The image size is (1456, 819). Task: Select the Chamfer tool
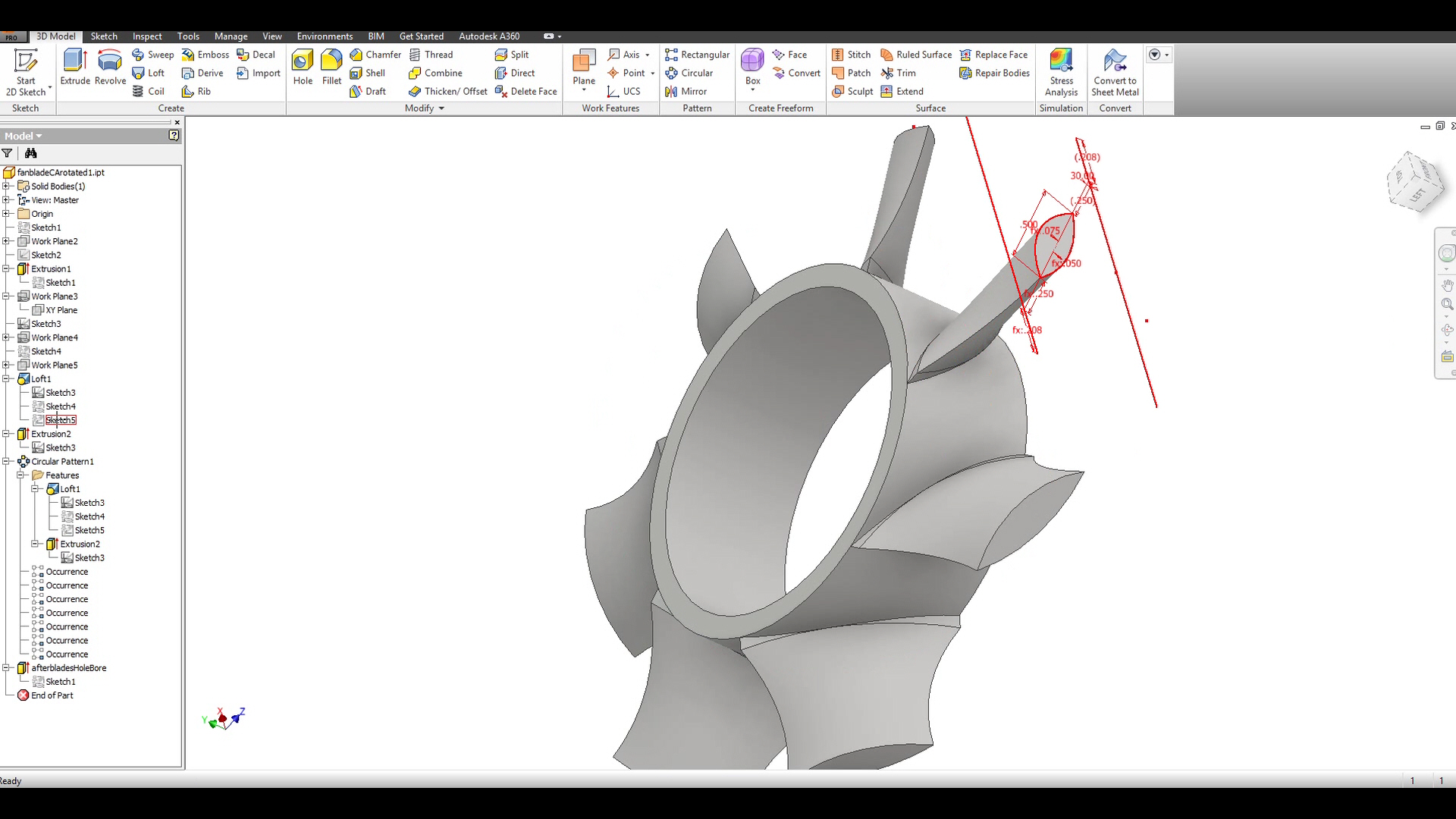(x=375, y=55)
